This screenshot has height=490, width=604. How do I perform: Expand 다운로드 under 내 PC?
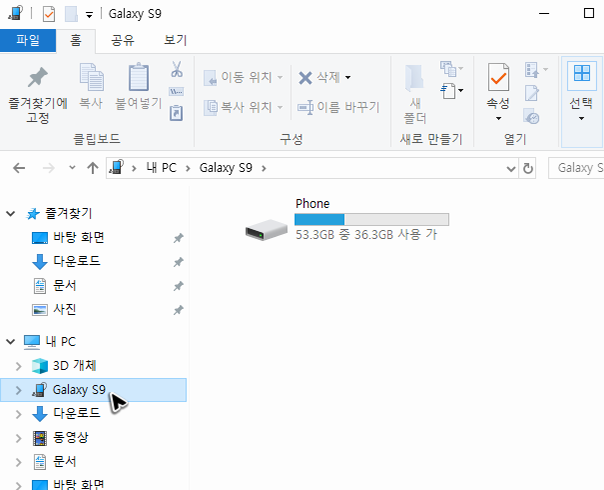pyautogui.click(x=18, y=414)
